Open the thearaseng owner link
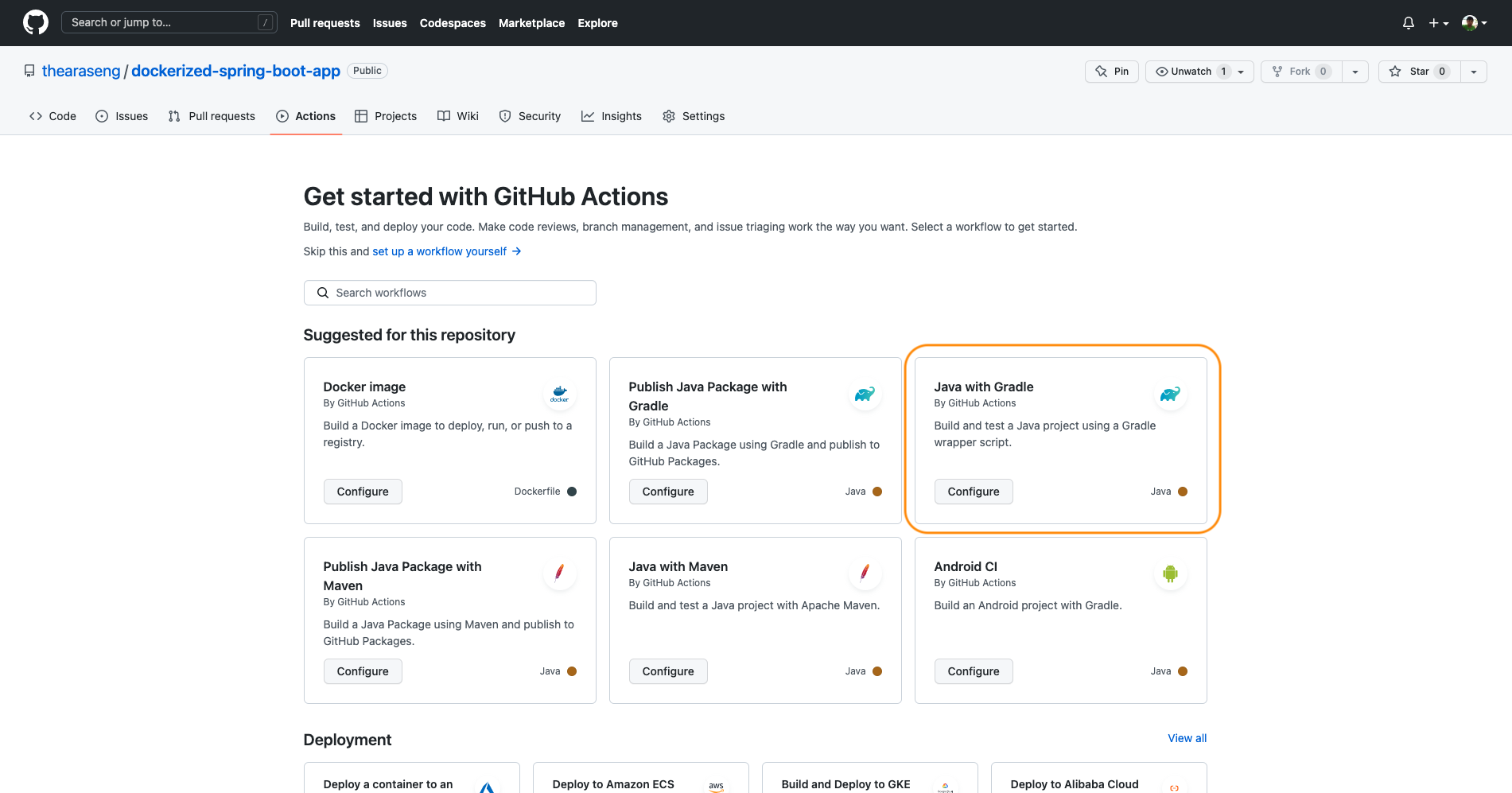 pos(81,71)
